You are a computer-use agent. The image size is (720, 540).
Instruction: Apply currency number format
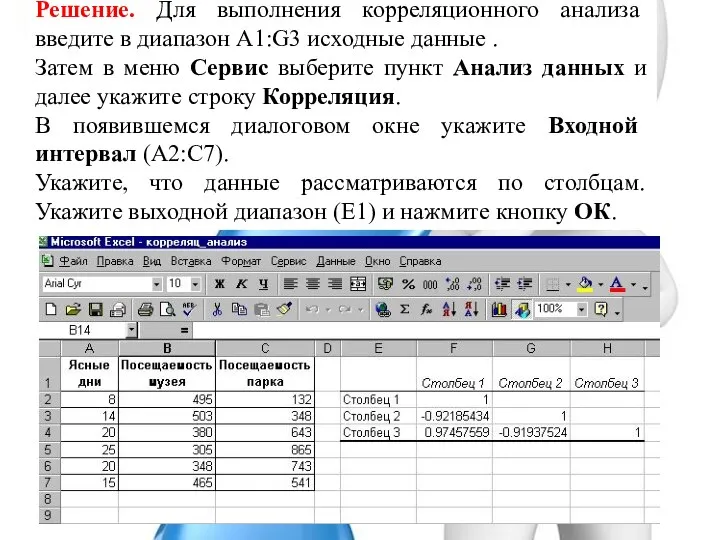(385, 284)
